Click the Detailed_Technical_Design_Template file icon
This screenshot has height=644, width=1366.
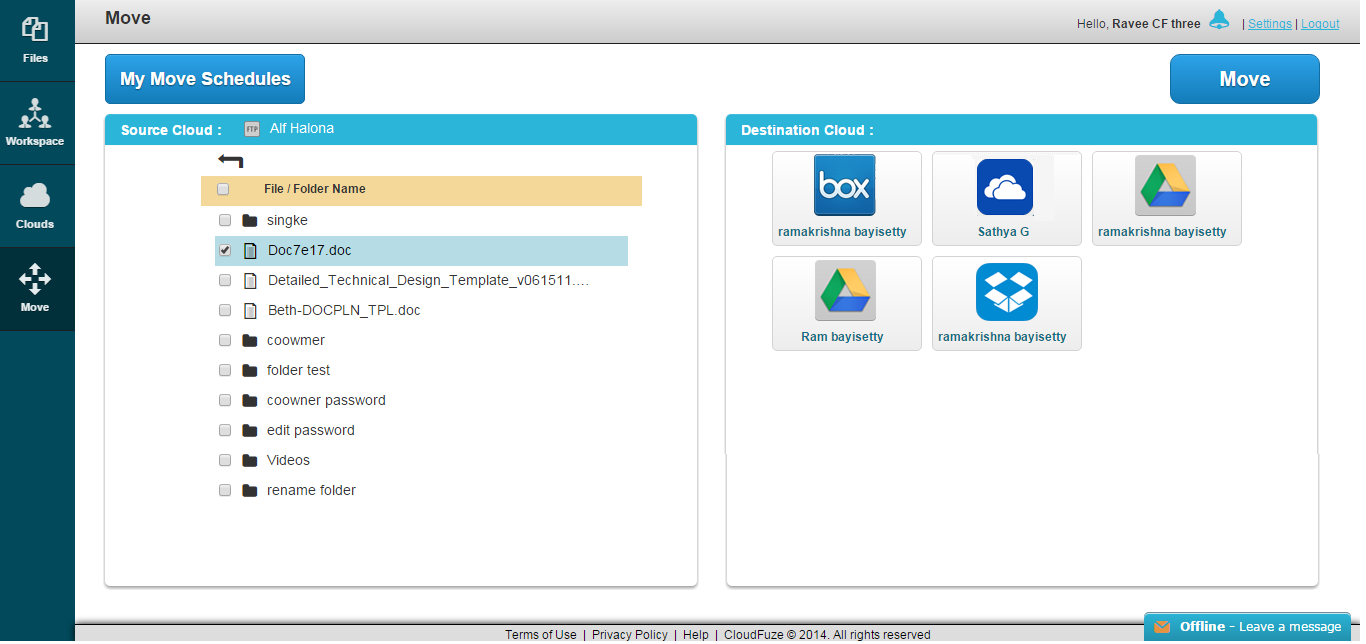click(x=251, y=280)
